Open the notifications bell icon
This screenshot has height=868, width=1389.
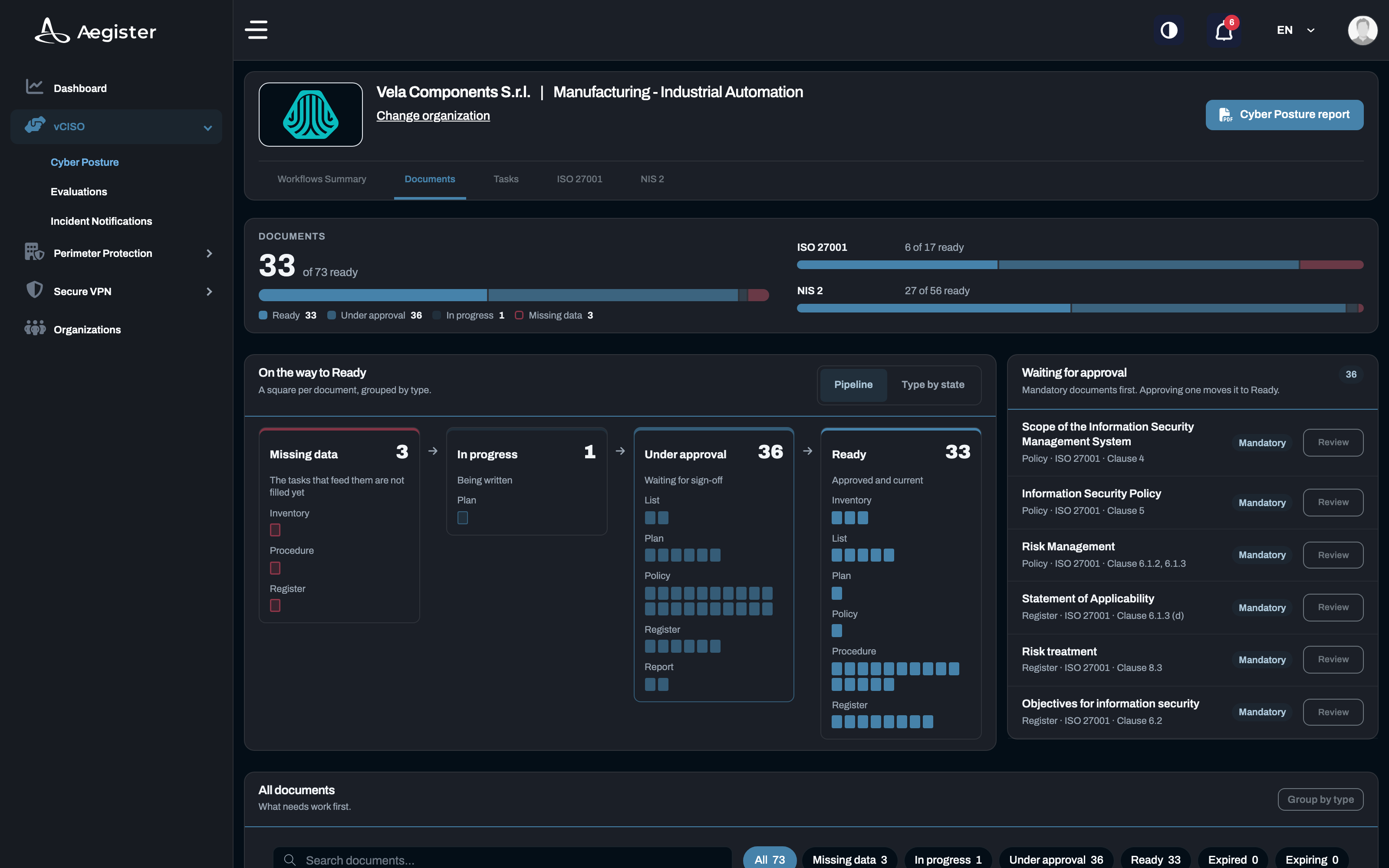tap(1224, 30)
